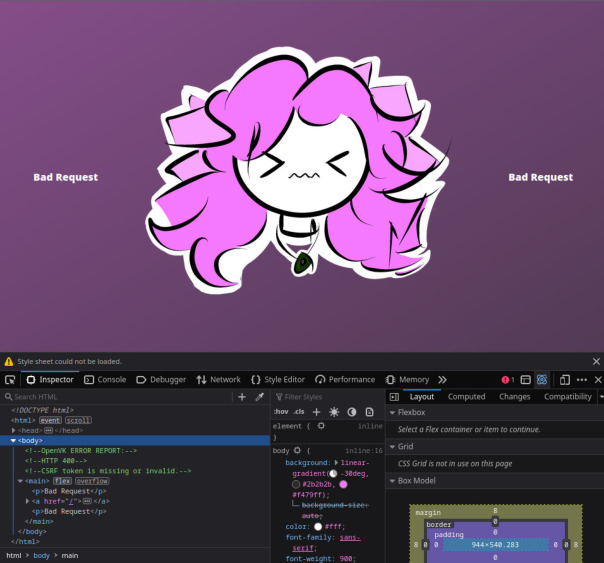Toggle print media simulation

[x=369, y=412]
